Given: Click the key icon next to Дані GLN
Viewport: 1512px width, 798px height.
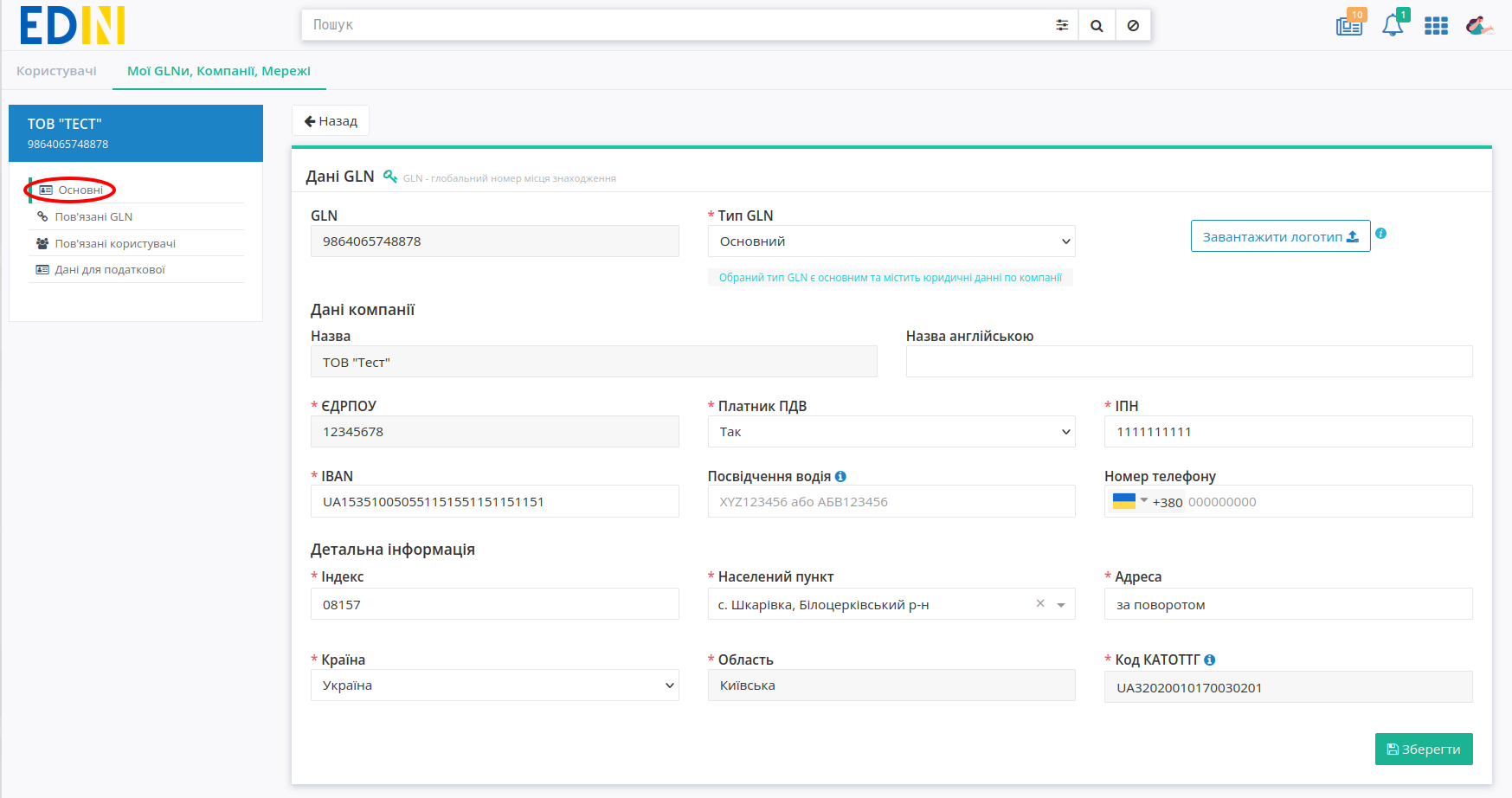Looking at the screenshot, I should pyautogui.click(x=390, y=176).
